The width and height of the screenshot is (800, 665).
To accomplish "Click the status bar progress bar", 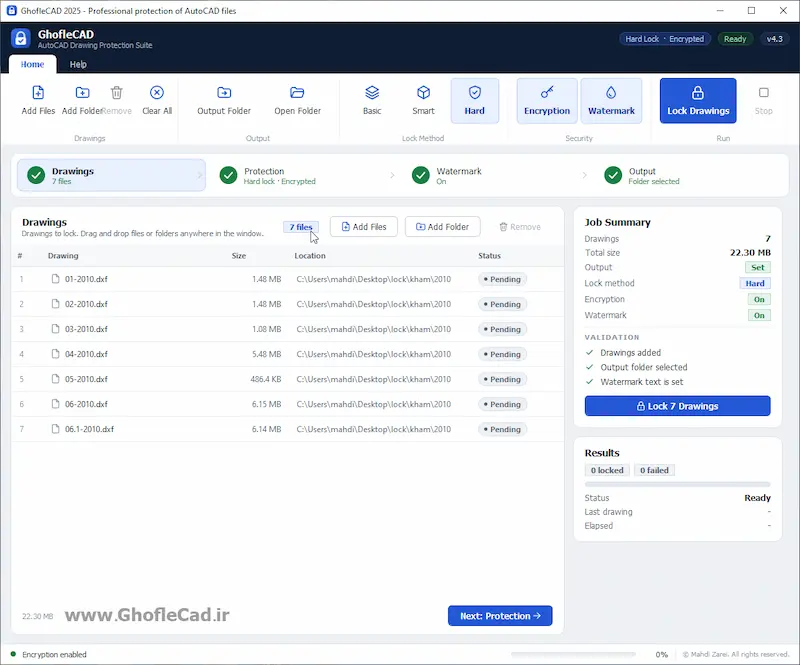I will click(x=573, y=654).
